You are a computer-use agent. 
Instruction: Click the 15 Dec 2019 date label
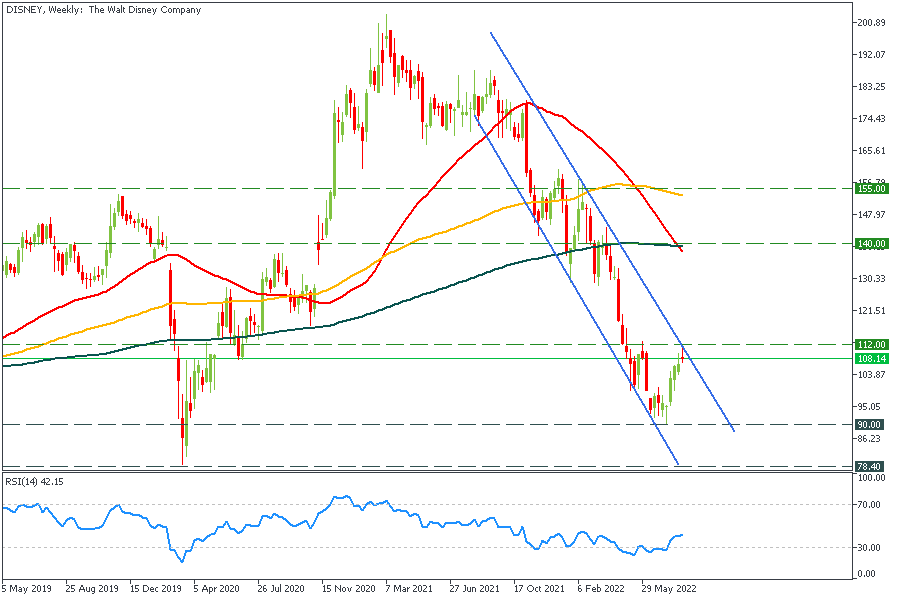[153, 589]
